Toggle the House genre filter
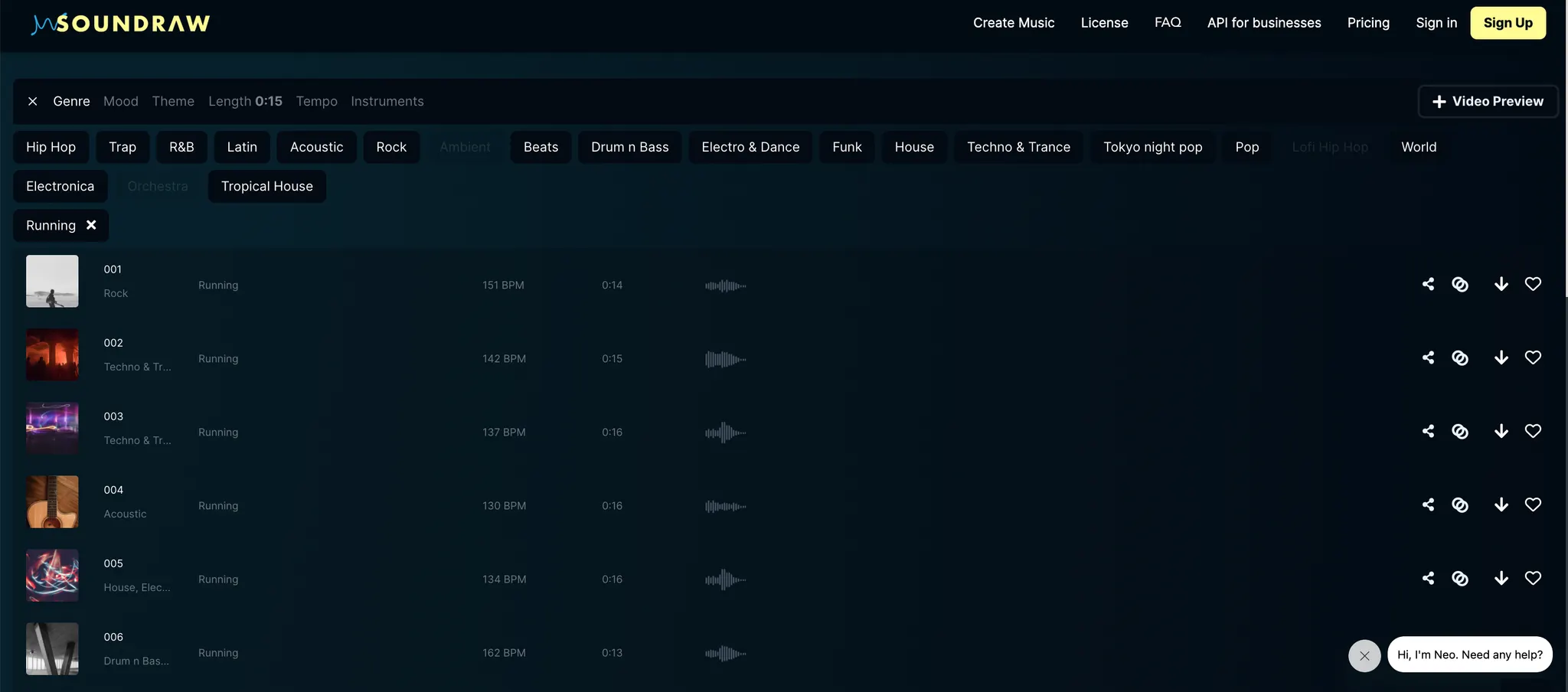The image size is (1568, 692). [914, 147]
